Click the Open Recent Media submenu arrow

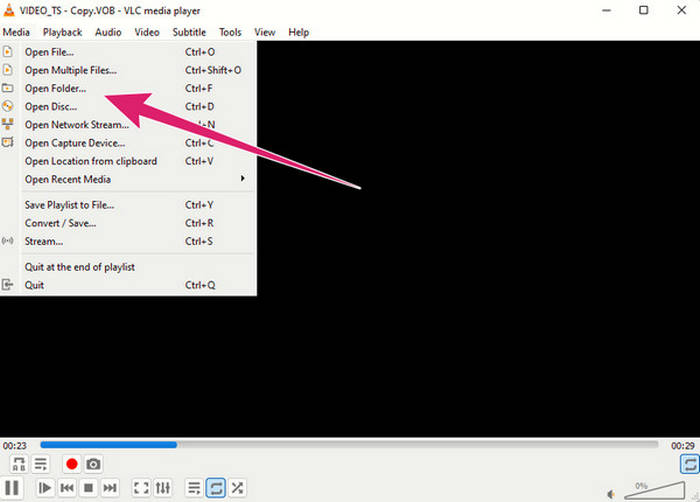click(x=242, y=178)
